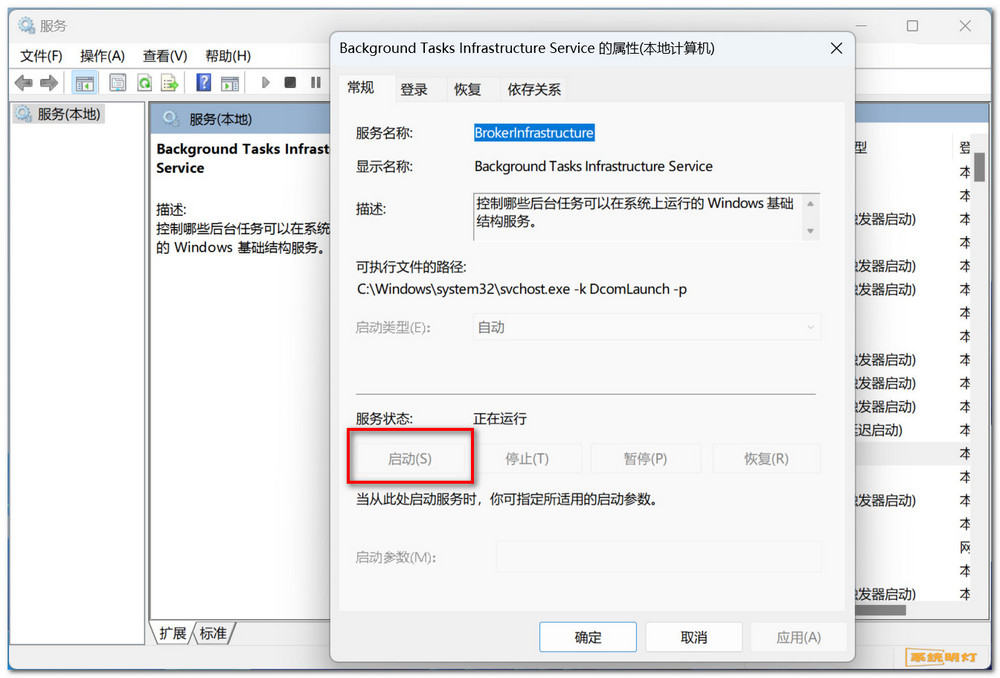Toggle the show/hide console tree icon
This screenshot has height=678, width=1000.
click(x=84, y=83)
